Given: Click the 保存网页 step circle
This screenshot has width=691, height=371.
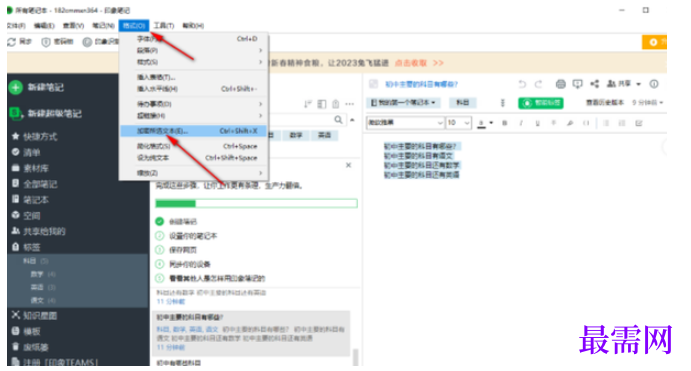Looking at the screenshot, I should 160,250.
